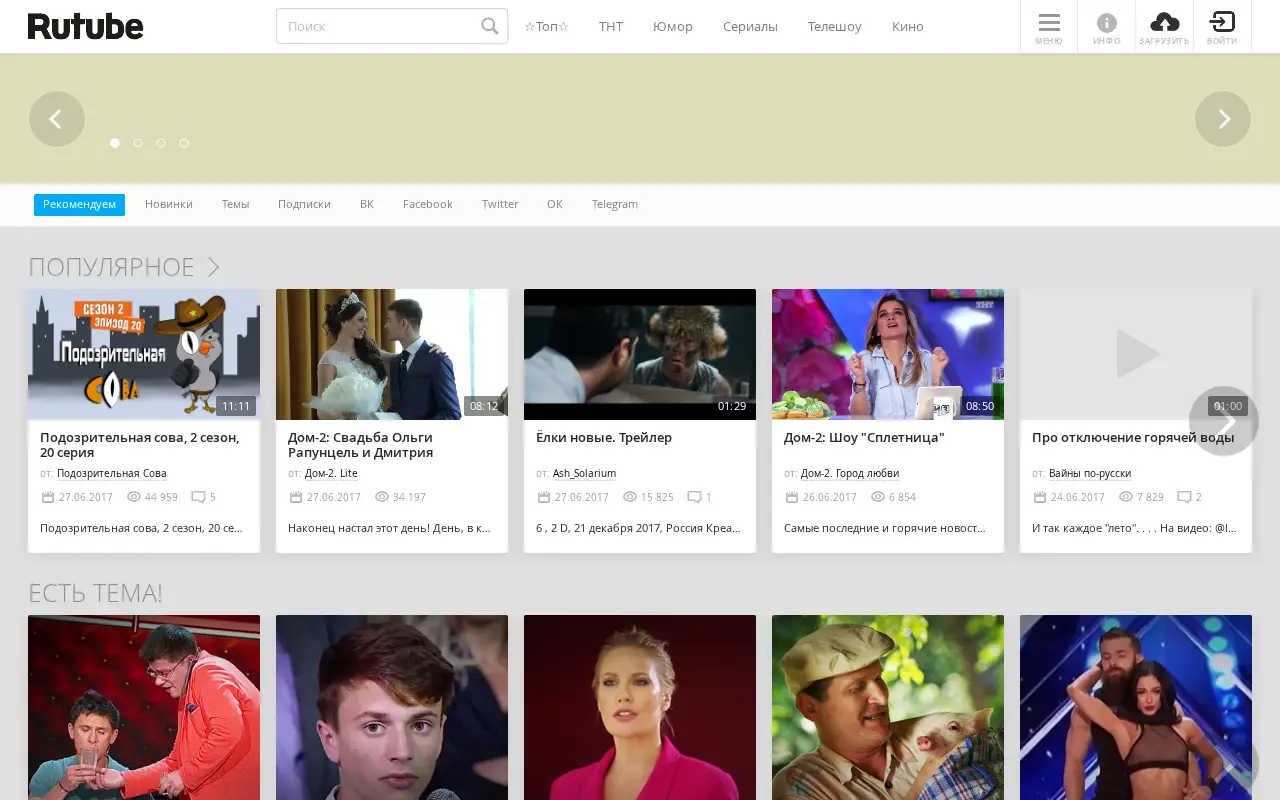Click comment icon on Ёлки новые card
This screenshot has height=800, width=1280.
(x=694, y=497)
